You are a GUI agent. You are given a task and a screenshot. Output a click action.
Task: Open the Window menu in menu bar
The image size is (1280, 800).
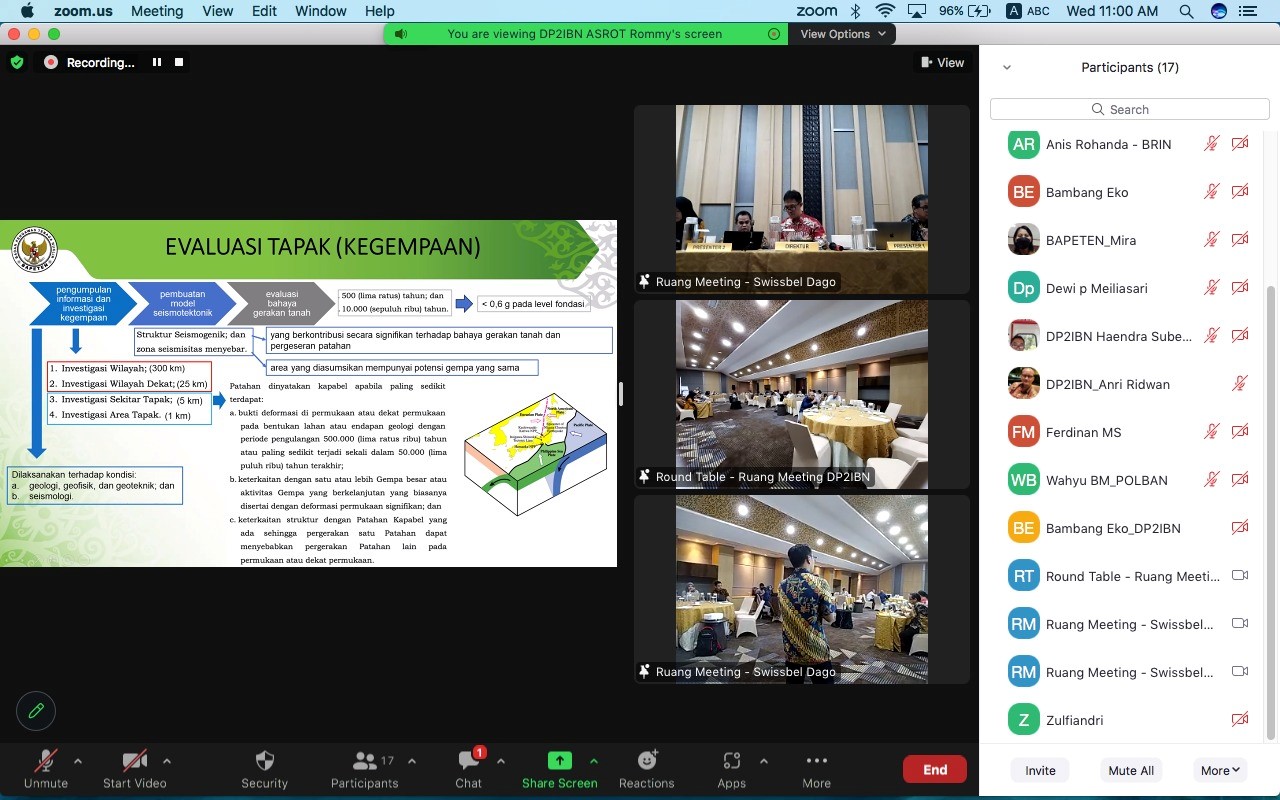point(322,11)
